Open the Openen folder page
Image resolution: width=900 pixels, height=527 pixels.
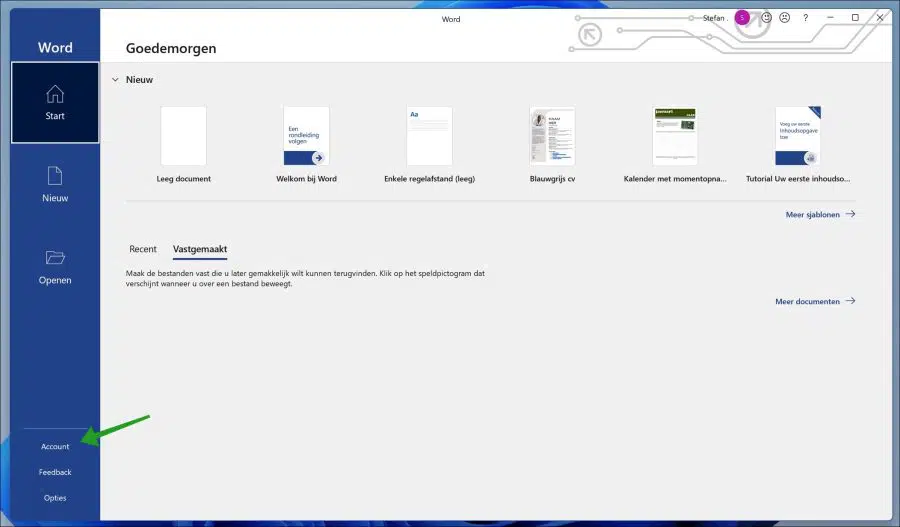point(55,267)
